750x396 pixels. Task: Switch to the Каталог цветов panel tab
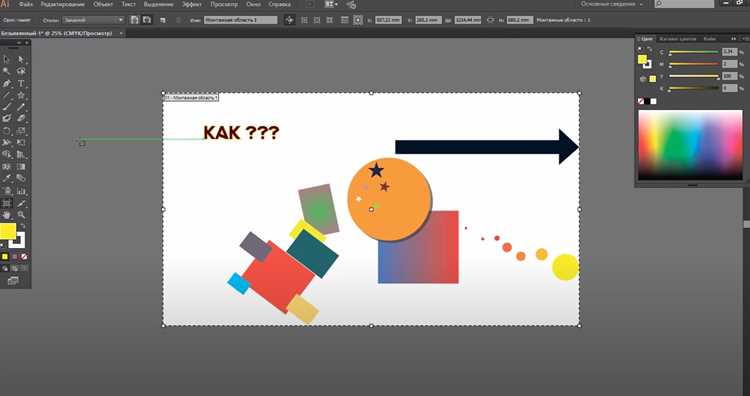(x=677, y=39)
